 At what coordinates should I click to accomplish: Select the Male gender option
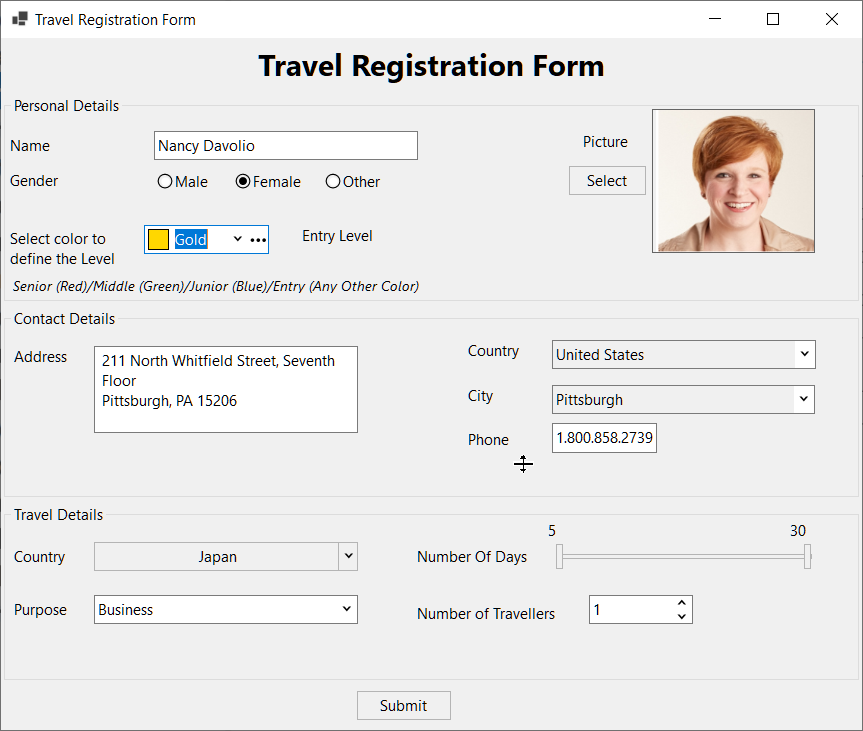pos(166,182)
